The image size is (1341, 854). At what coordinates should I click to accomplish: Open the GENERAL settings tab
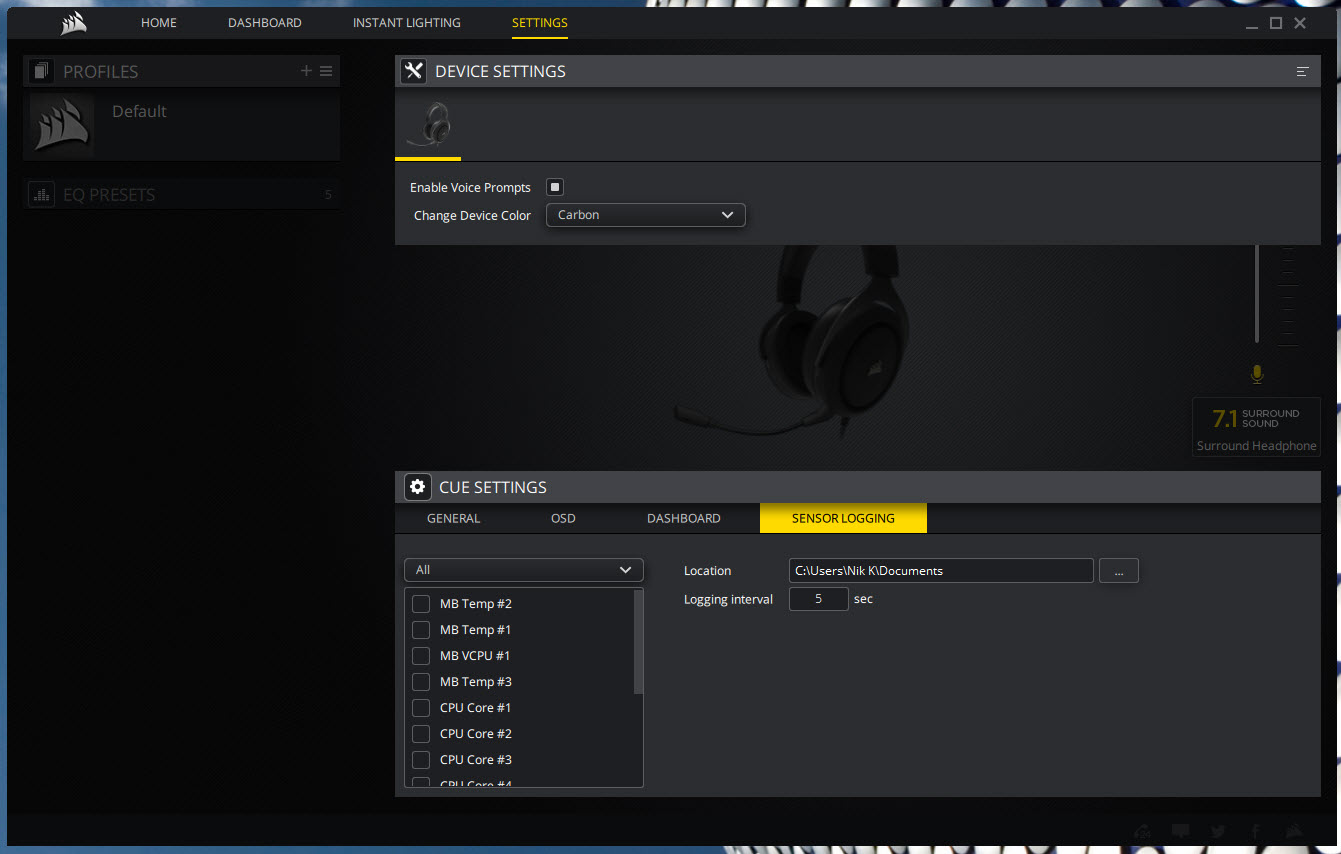click(x=454, y=518)
